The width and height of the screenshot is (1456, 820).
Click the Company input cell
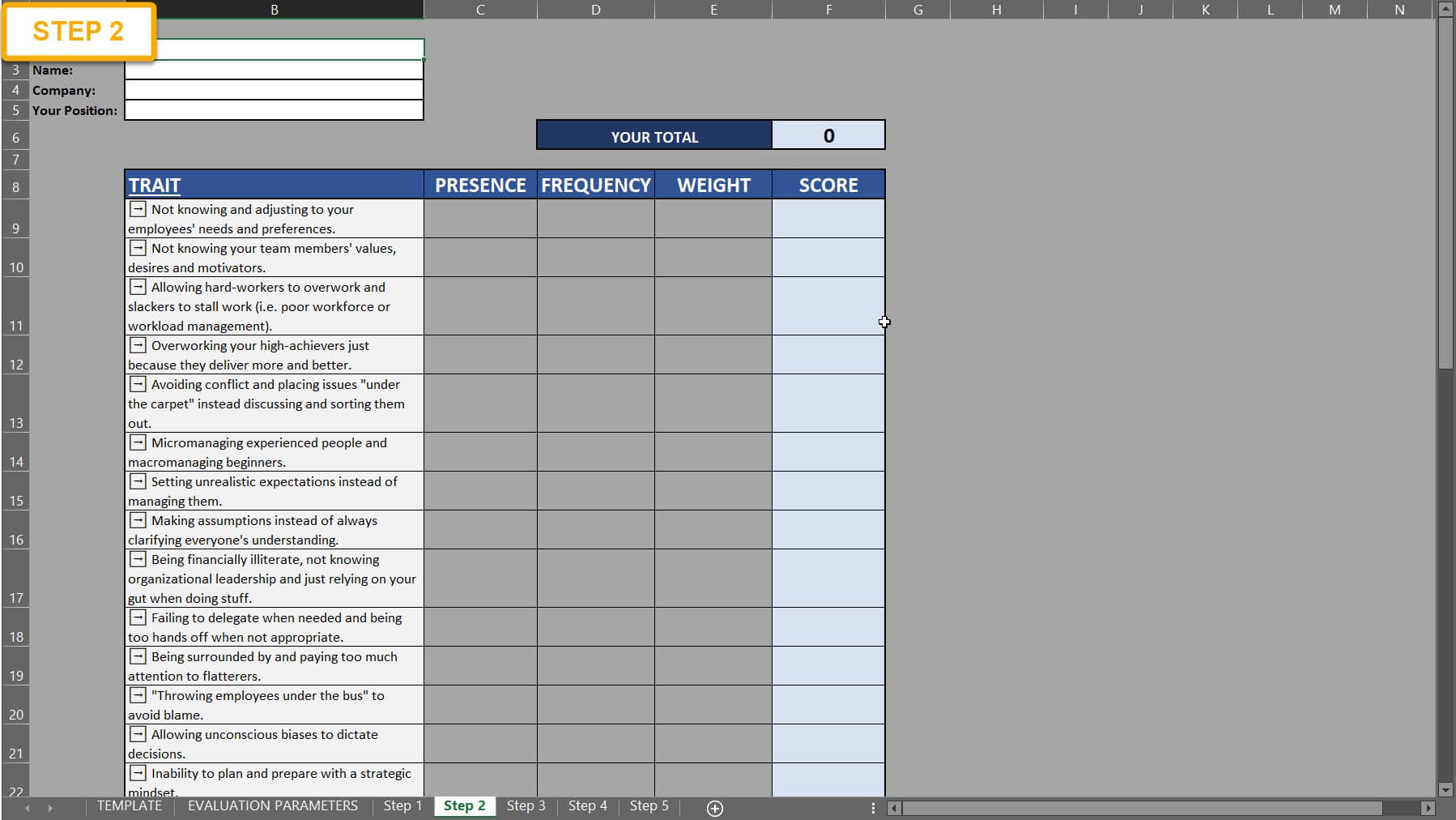tap(274, 90)
